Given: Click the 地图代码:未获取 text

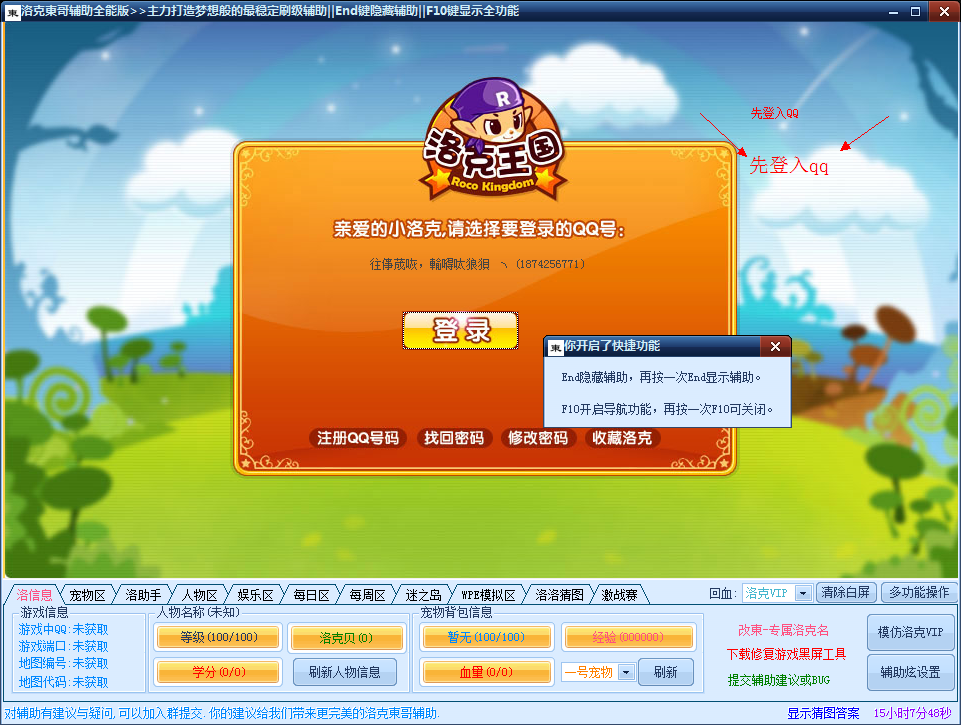Looking at the screenshot, I should [63, 682].
